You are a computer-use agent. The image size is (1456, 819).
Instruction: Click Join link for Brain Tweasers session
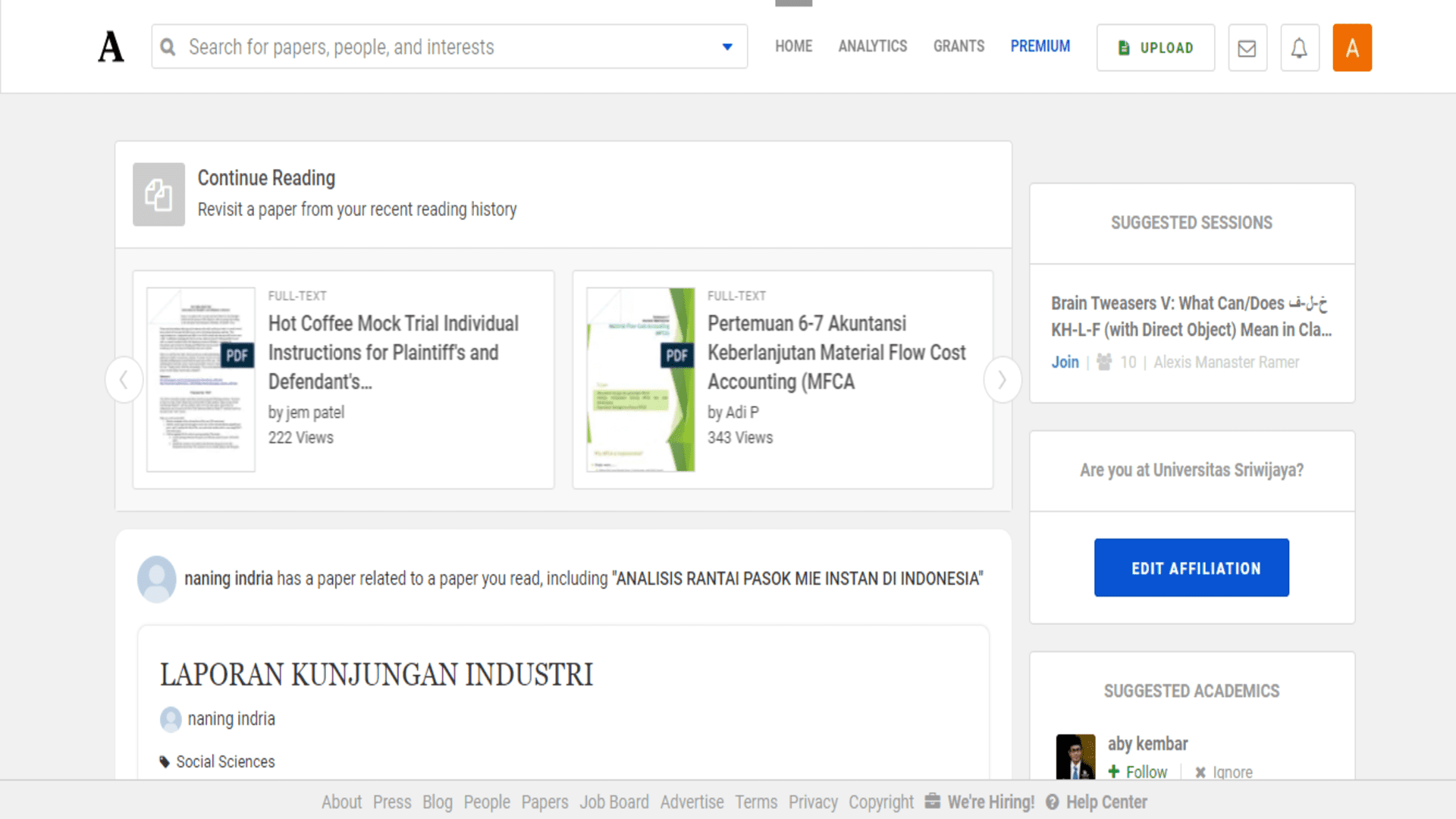(1064, 362)
